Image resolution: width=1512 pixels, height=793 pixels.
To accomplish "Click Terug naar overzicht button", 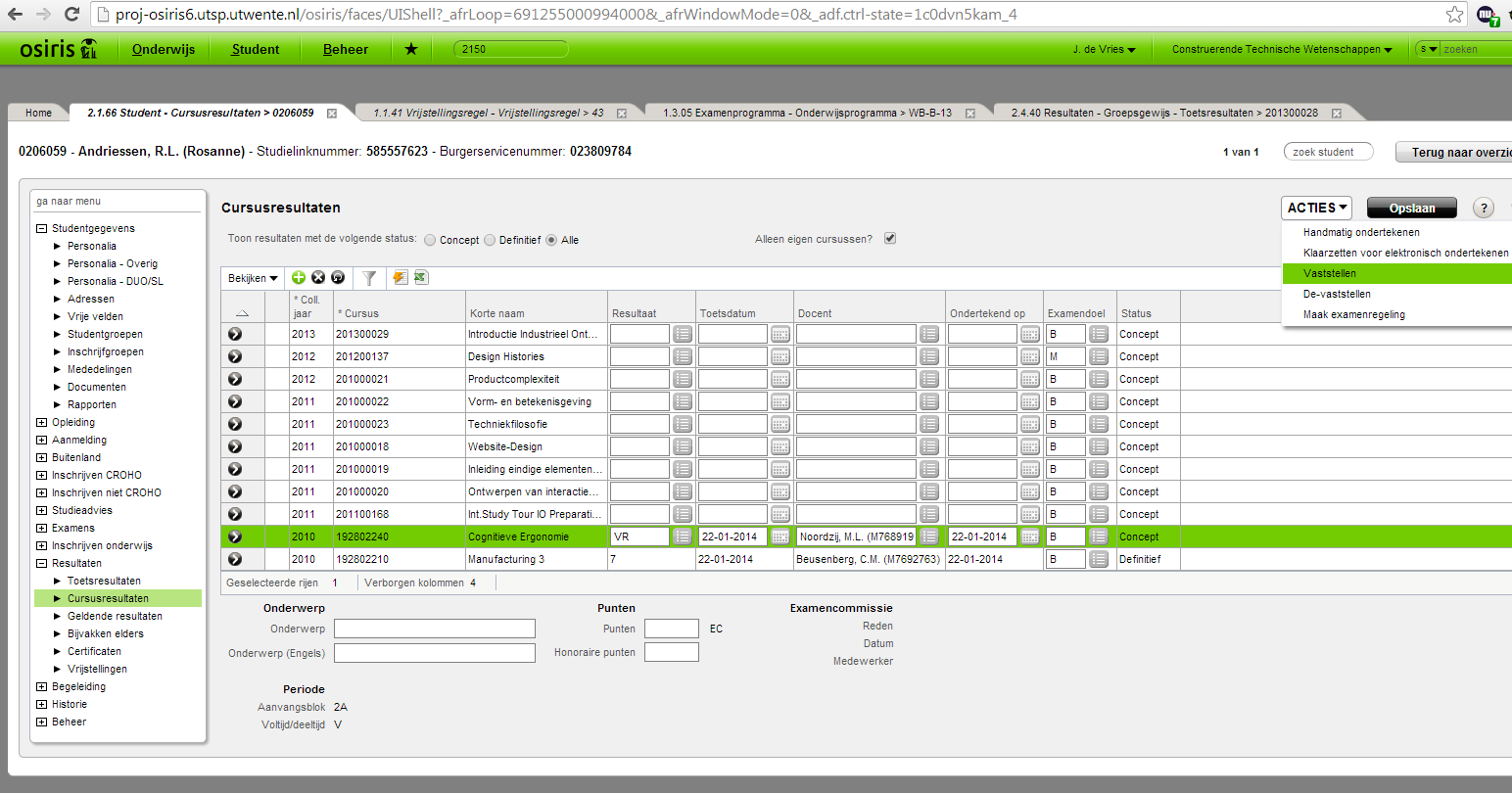I will pyautogui.click(x=1454, y=152).
